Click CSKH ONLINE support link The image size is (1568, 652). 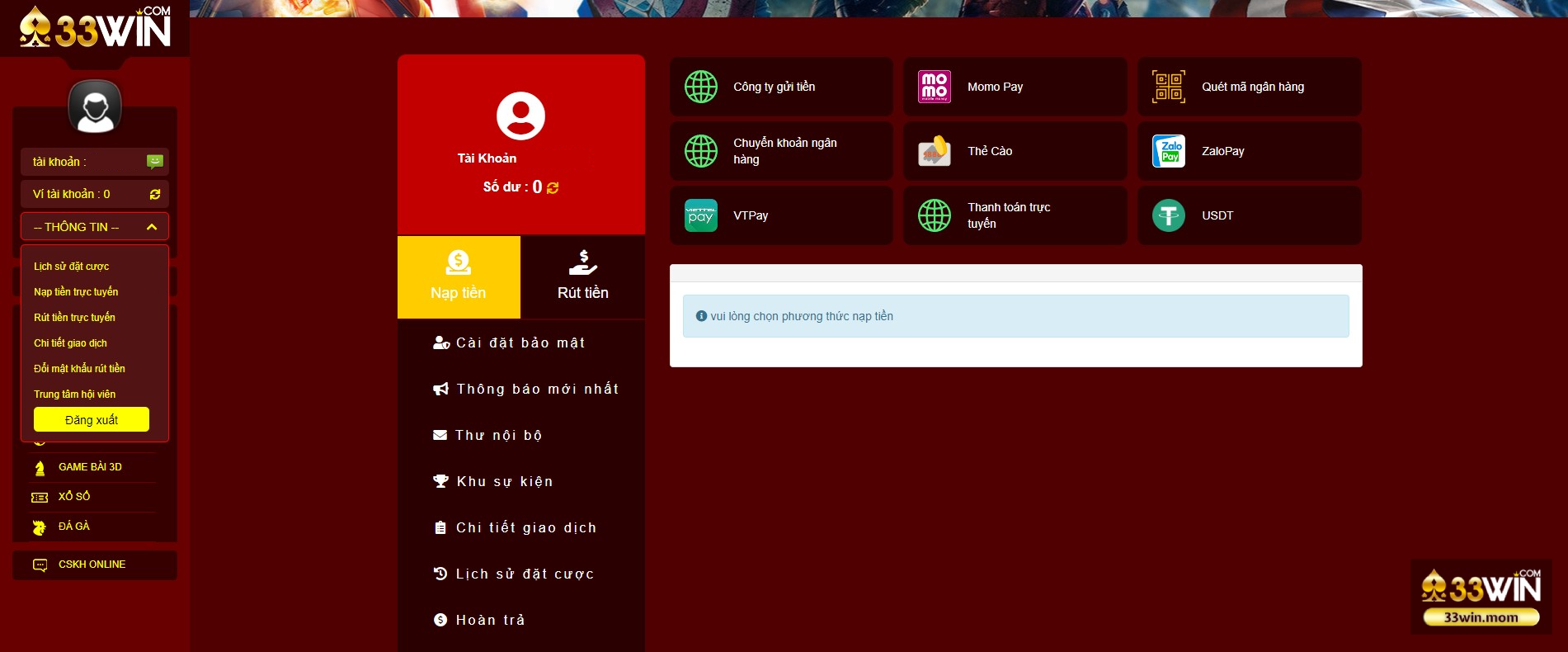[92, 565]
